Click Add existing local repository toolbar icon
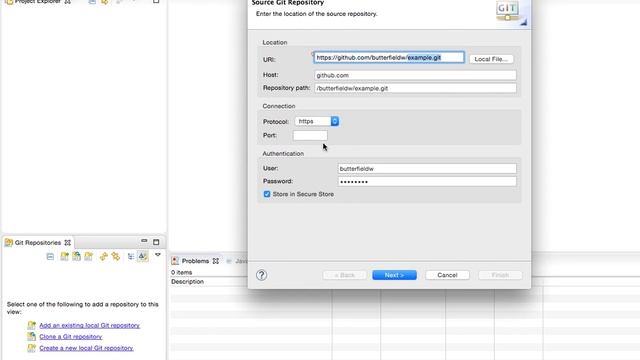Screen dimensions: 640x360 click(64, 256)
